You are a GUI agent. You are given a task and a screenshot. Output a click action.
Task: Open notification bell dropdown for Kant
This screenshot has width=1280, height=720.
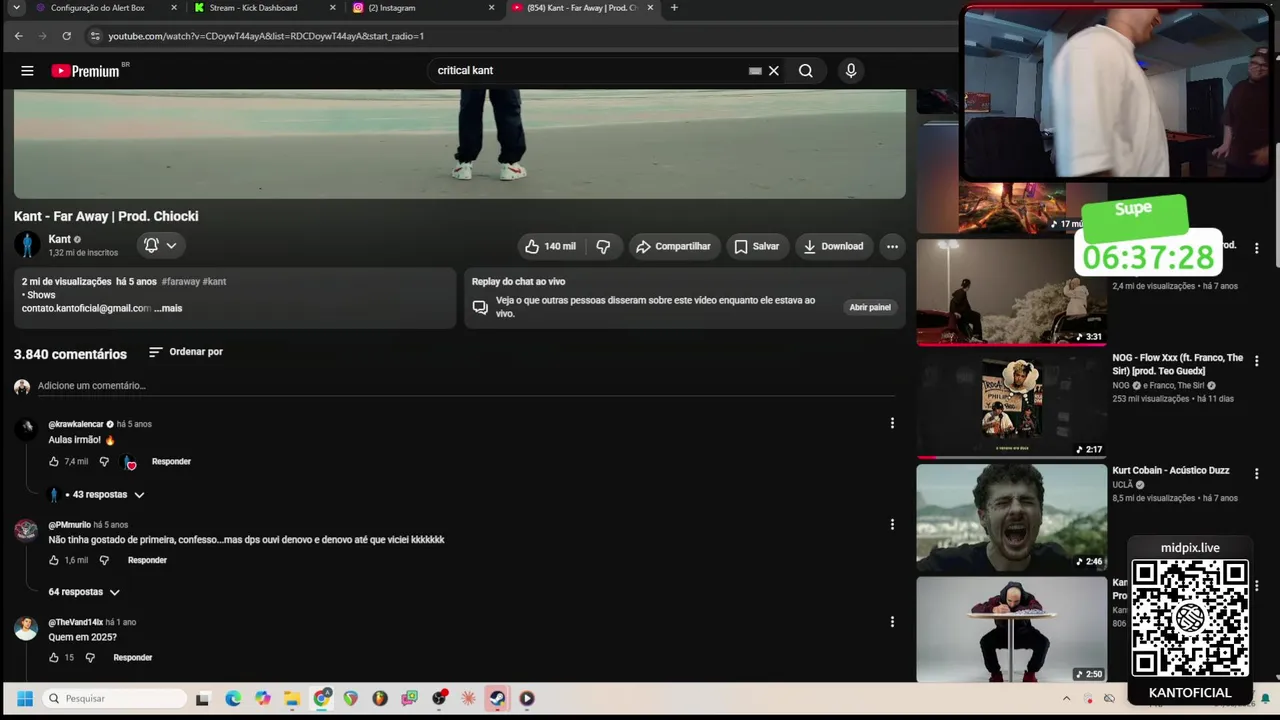[x=160, y=245]
